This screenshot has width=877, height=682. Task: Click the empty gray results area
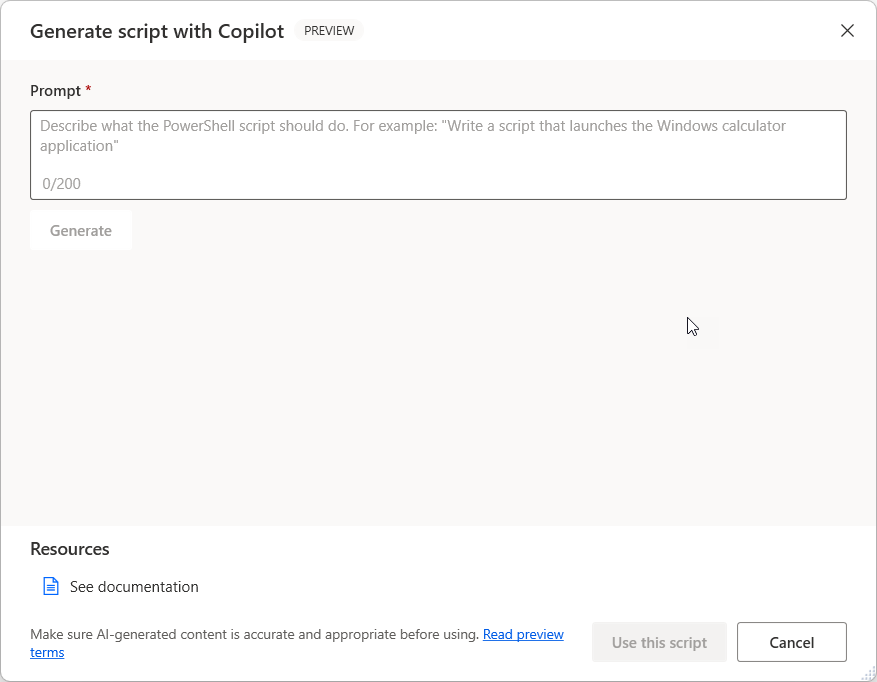tap(438, 400)
